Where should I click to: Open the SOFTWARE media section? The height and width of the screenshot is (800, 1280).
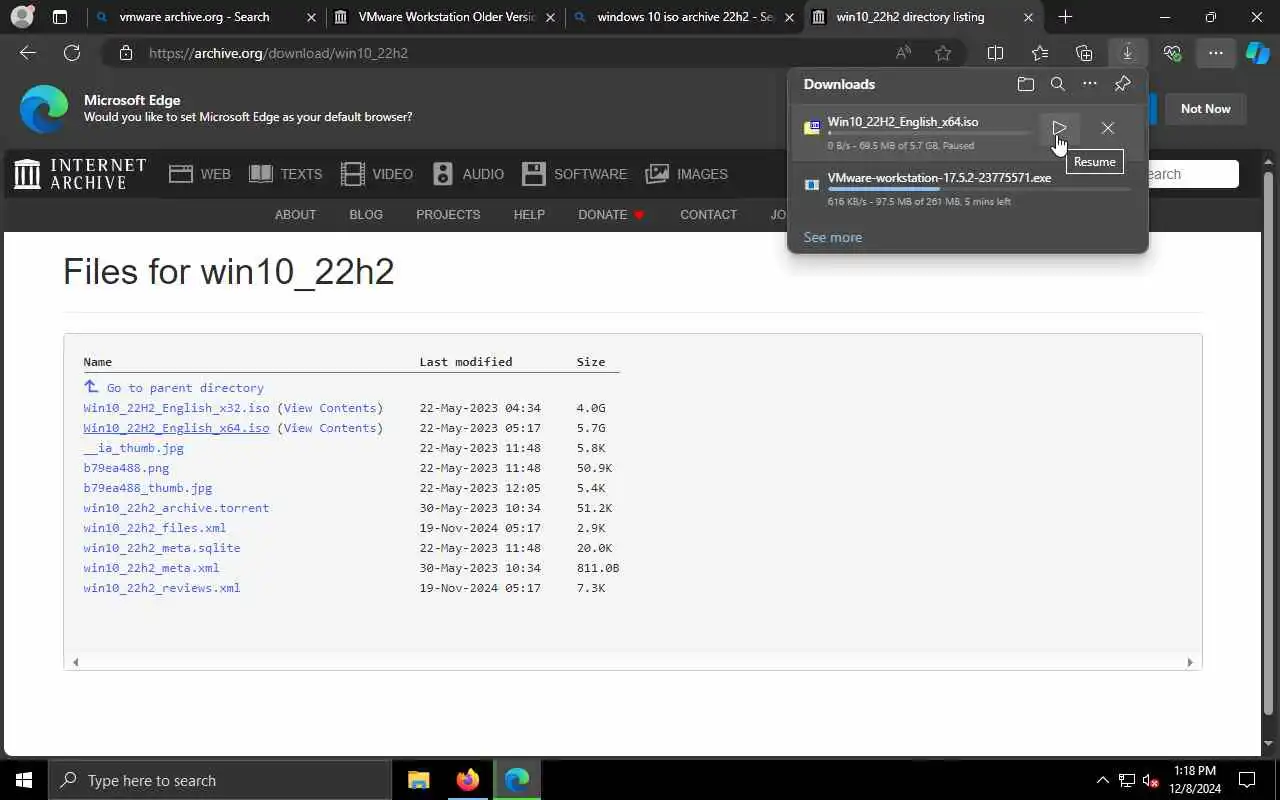[575, 174]
